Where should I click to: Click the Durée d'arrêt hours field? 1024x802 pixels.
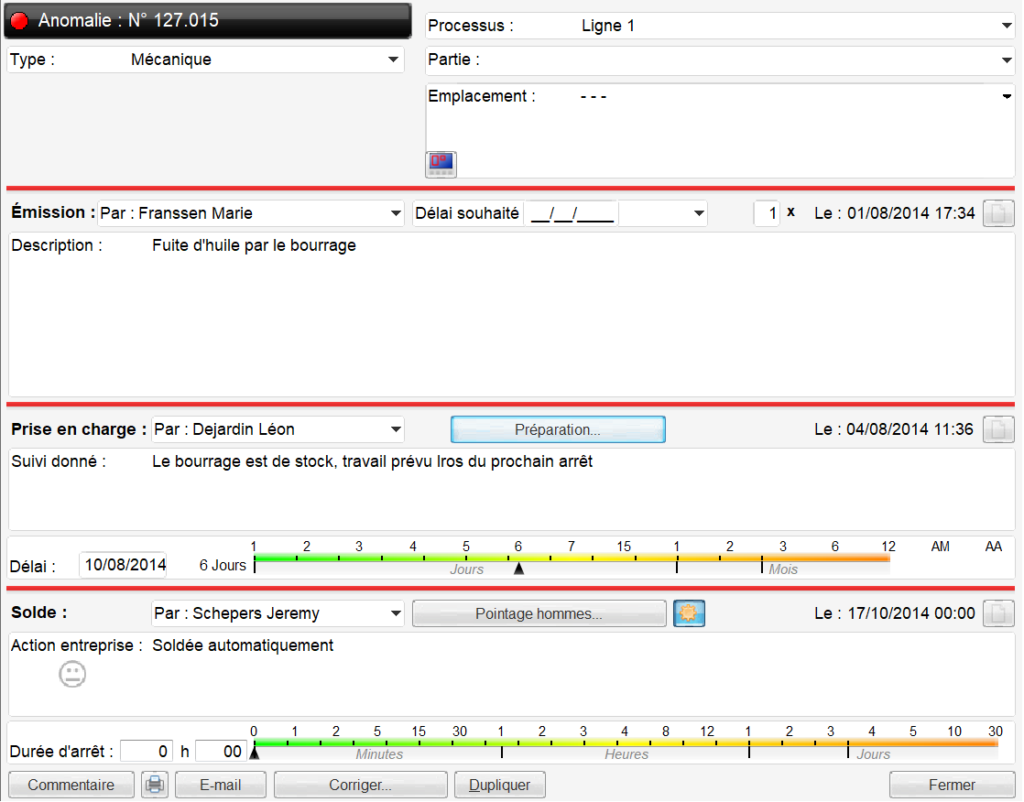click(146, 751)
